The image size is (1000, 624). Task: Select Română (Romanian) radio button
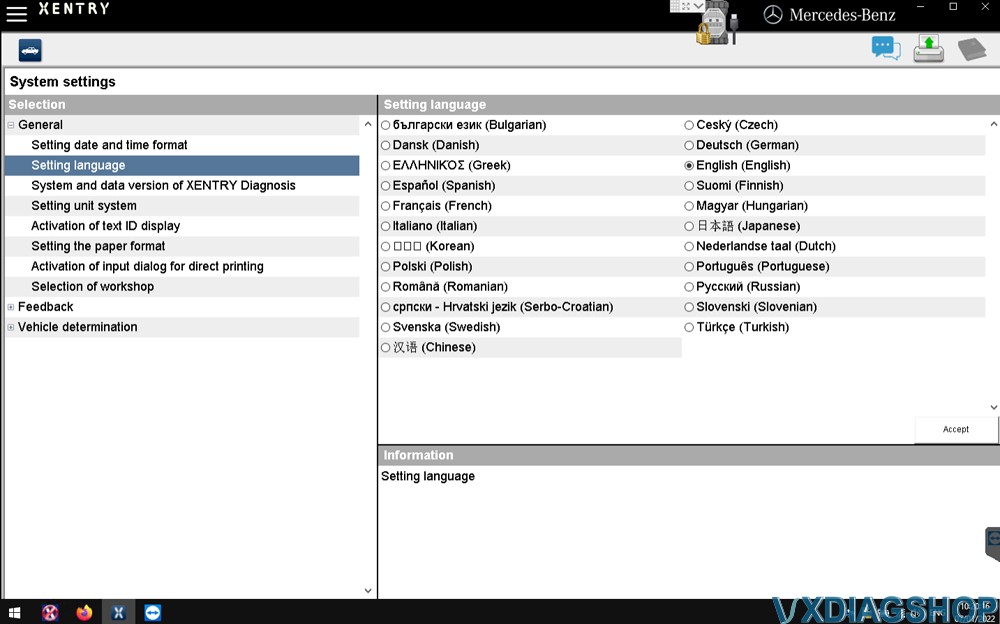tap(385, 287)
